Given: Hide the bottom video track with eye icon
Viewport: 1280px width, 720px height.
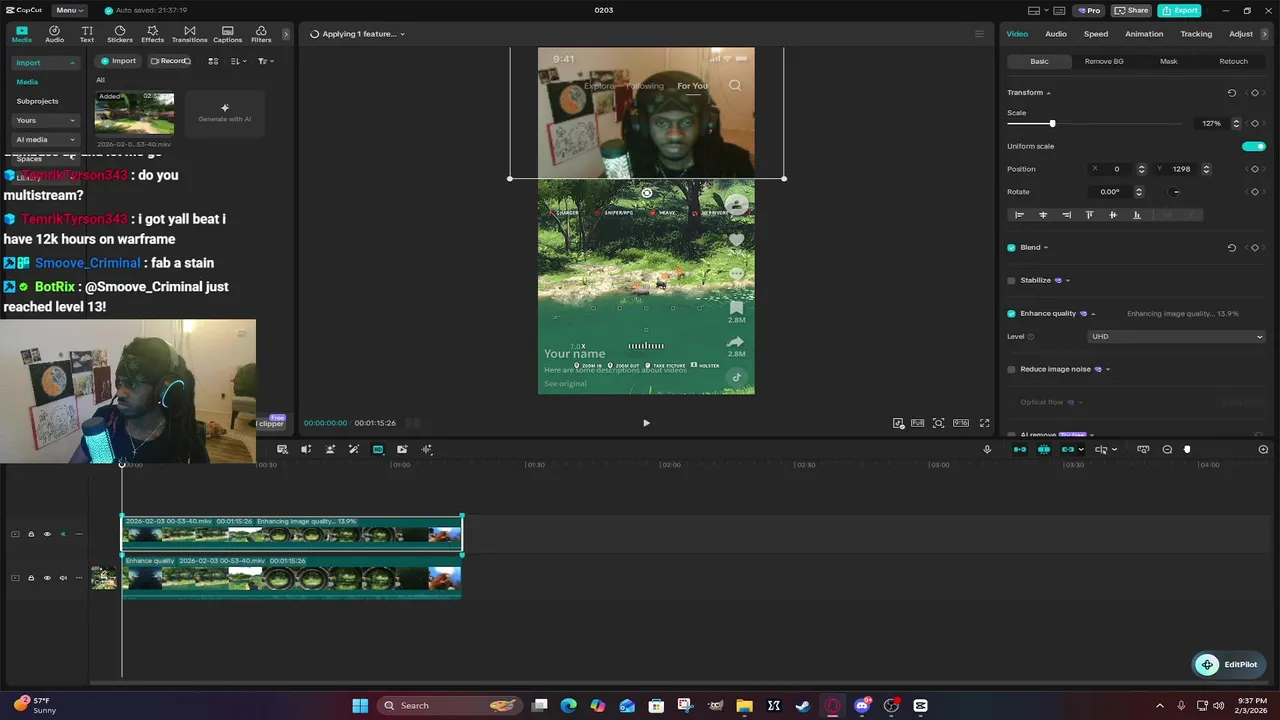Looking at the screenshot, I should pos(47,578).
